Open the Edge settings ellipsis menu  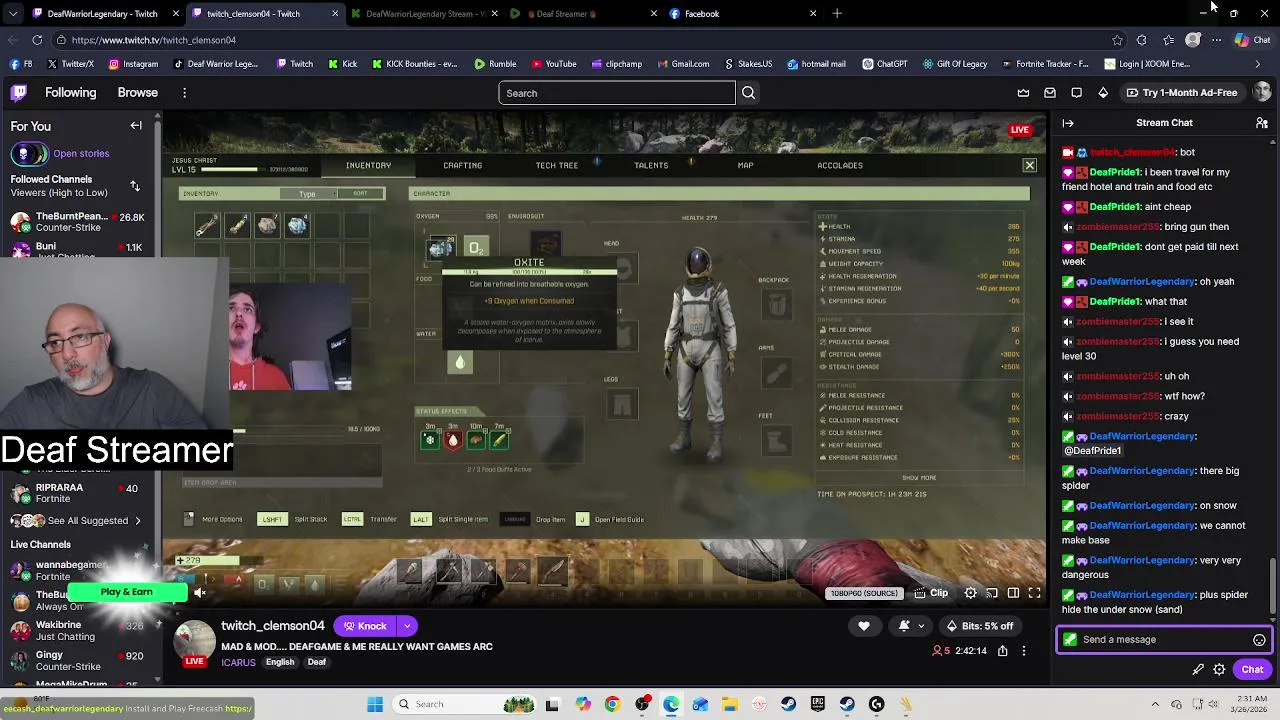(1216, 40)
